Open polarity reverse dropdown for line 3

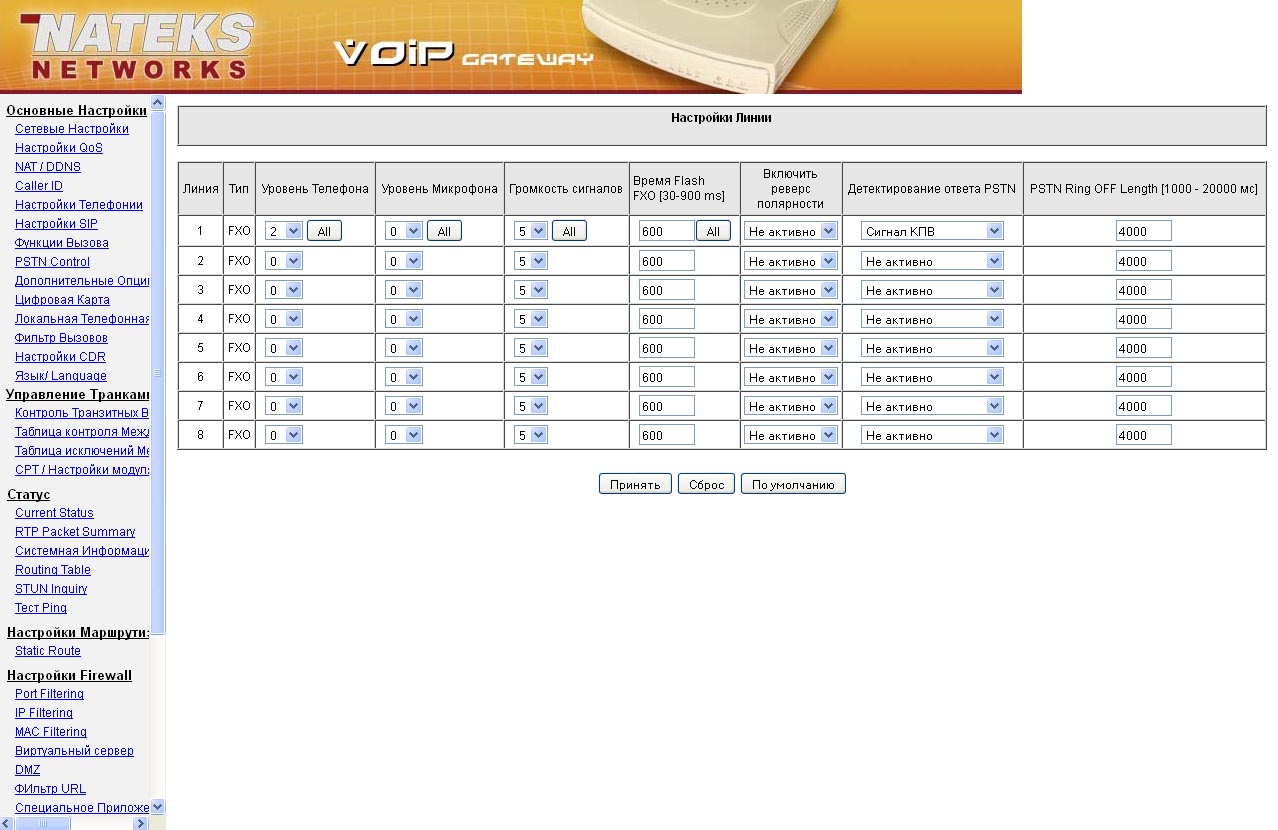click(x=790, y=290)
